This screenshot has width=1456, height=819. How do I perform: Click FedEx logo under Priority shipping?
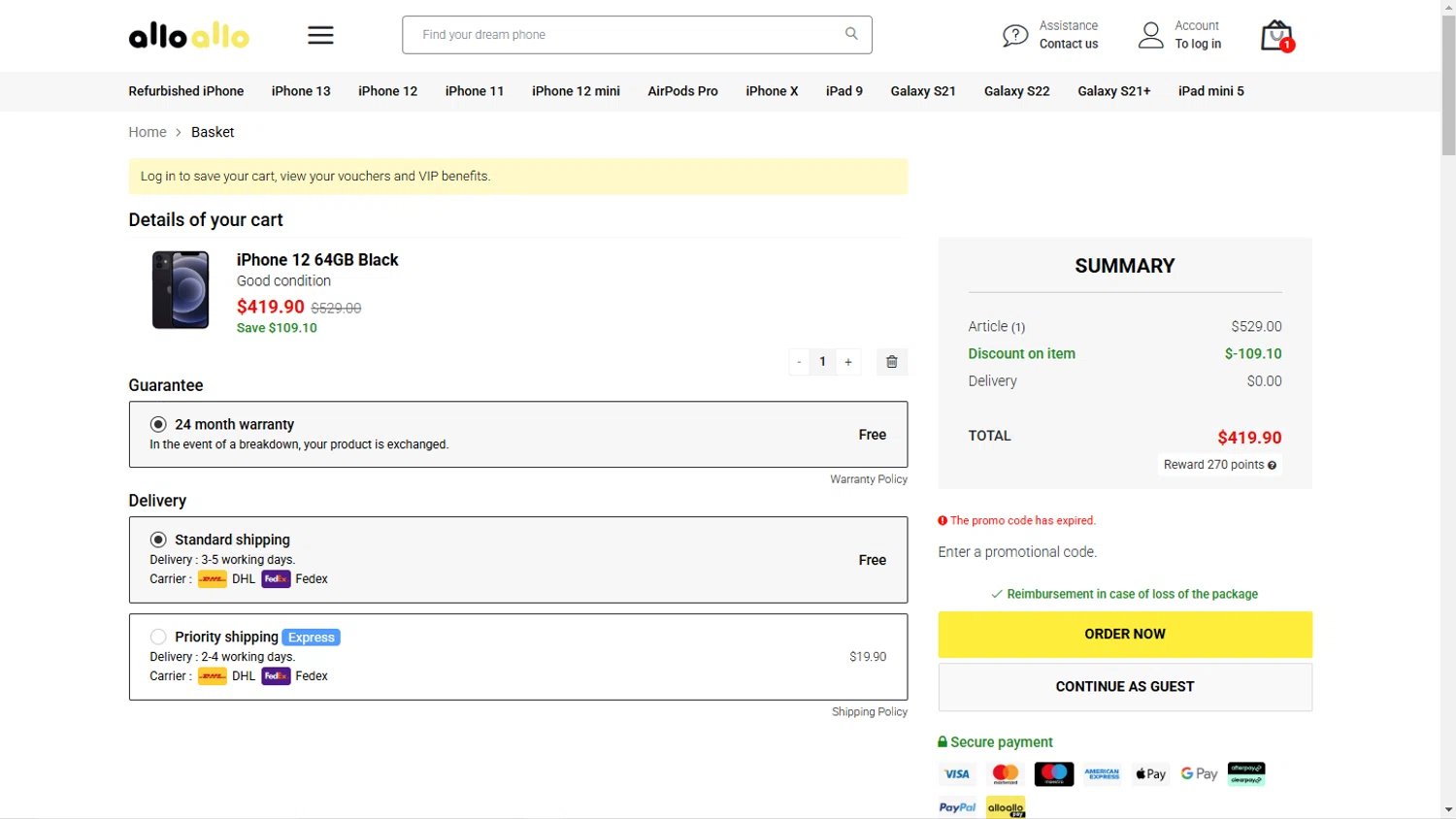[276, 676]
